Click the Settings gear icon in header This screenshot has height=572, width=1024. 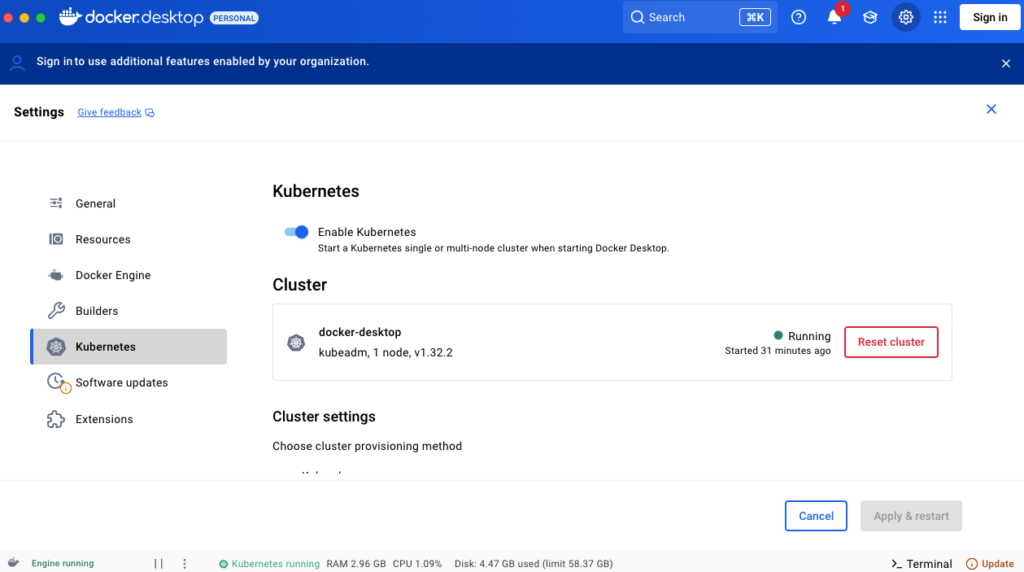(906, 18)
